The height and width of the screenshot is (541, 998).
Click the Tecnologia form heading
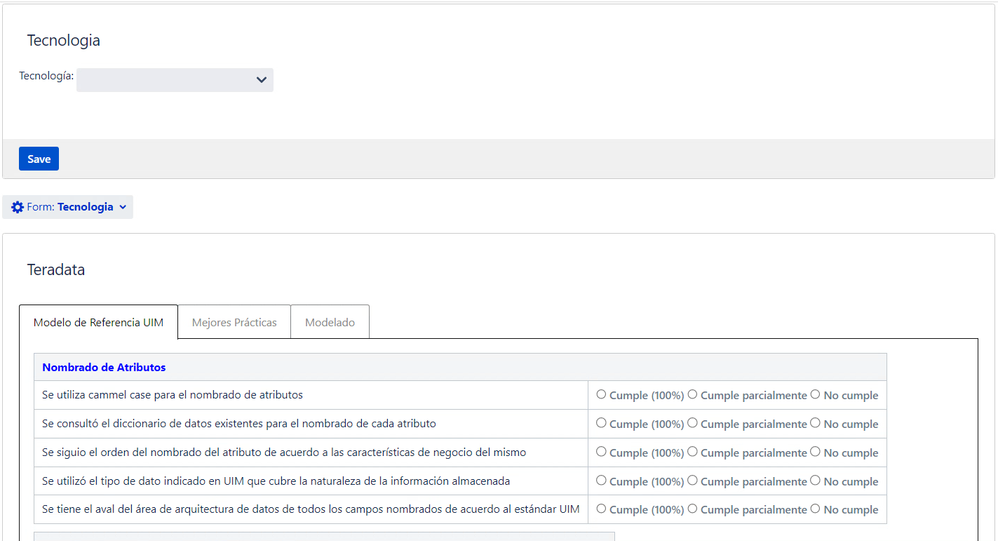click(x=63, y=40)
